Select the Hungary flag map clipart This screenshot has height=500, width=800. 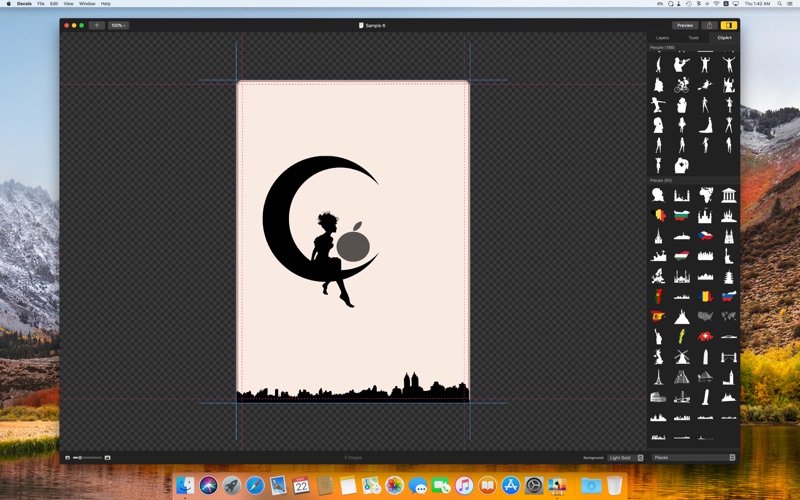coord(681,255)
